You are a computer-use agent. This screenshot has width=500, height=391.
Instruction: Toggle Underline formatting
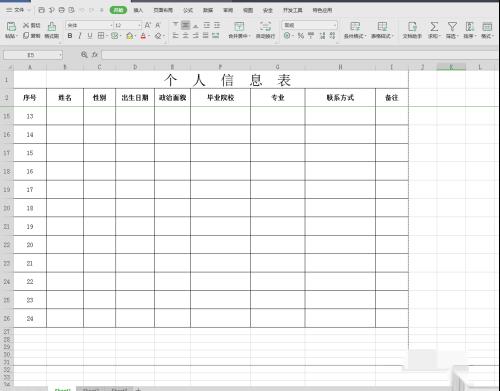point(90,35)
